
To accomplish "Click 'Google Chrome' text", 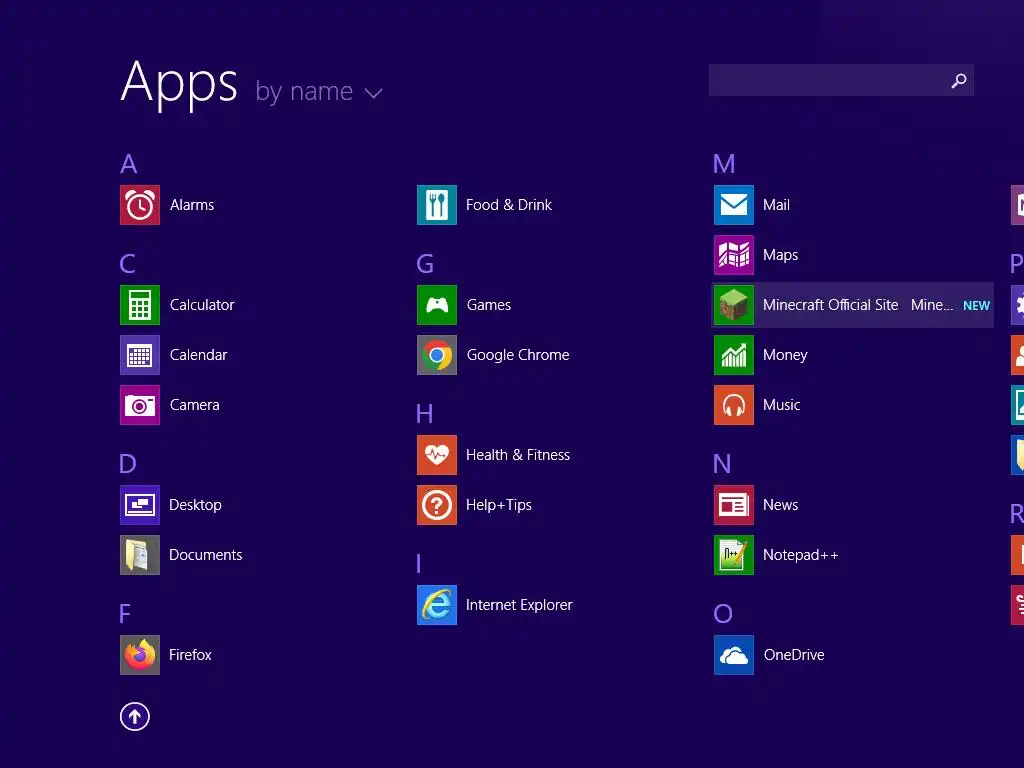I will click(x=518, y=355).
